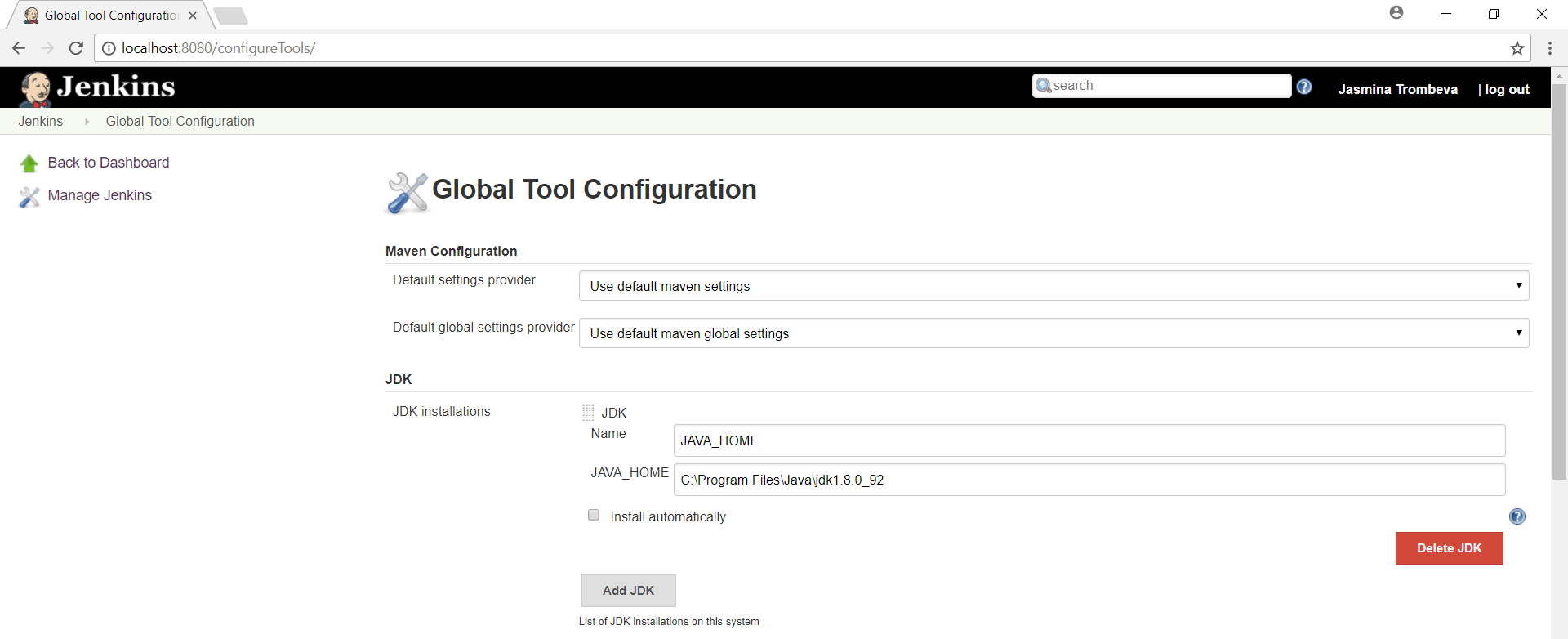Click the browser forward arrow
Image resolution: width=1568 pixels, height=639 pixels.
[47, 48]
